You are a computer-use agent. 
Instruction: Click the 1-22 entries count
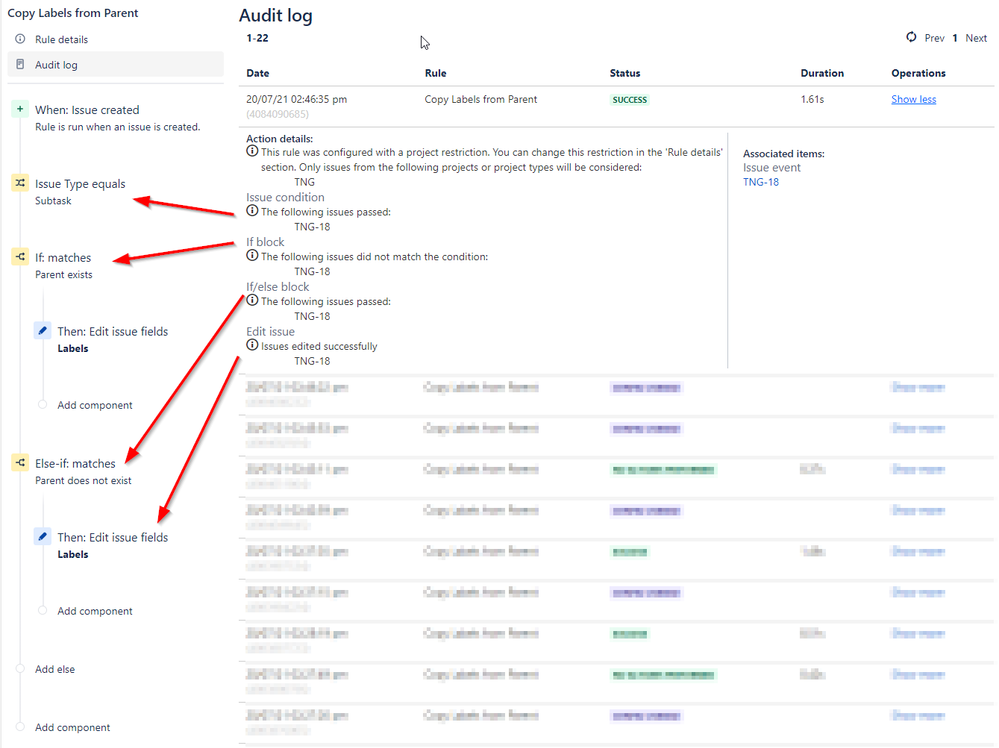(257, 38)
